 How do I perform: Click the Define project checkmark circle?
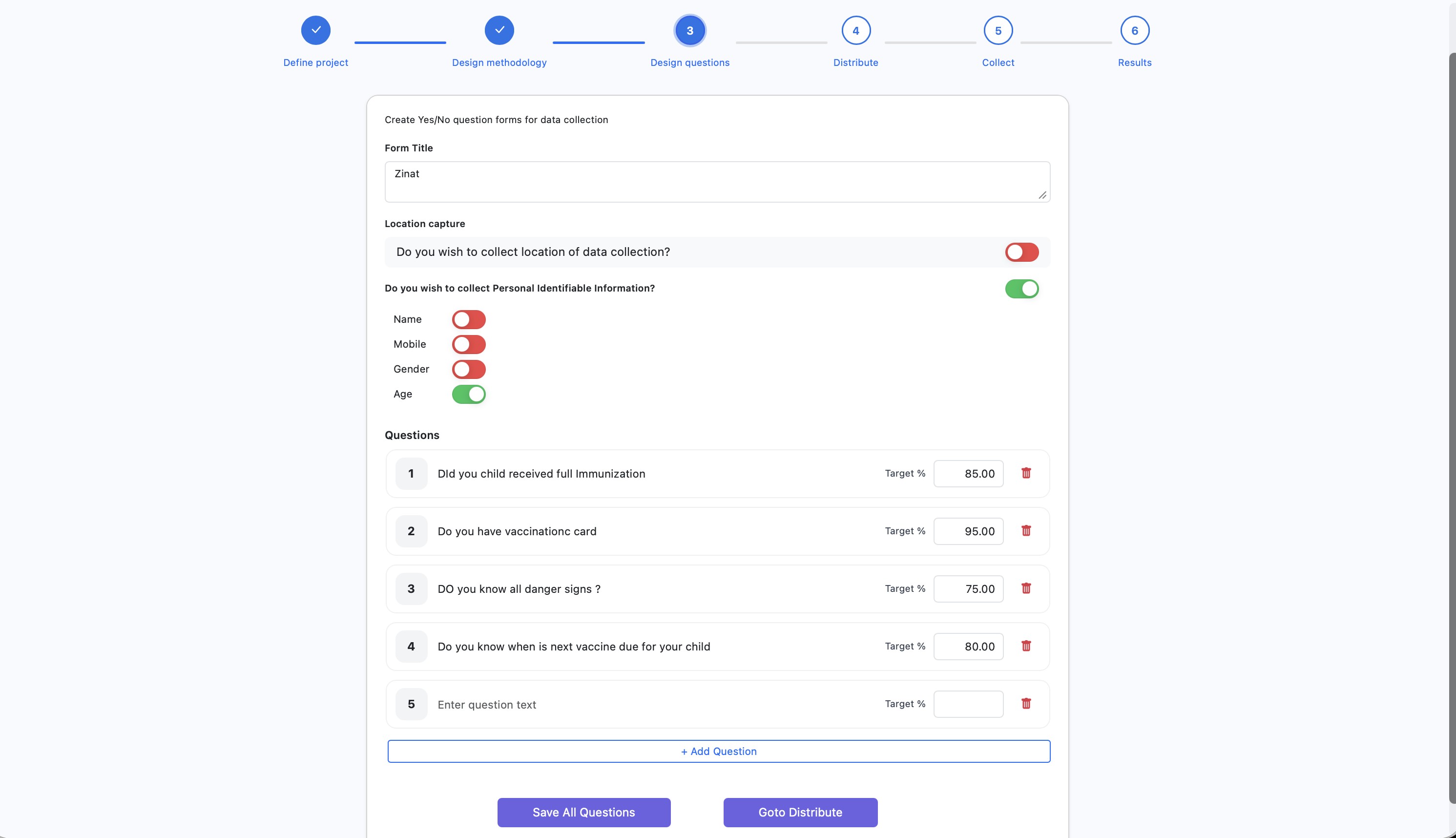315,30
